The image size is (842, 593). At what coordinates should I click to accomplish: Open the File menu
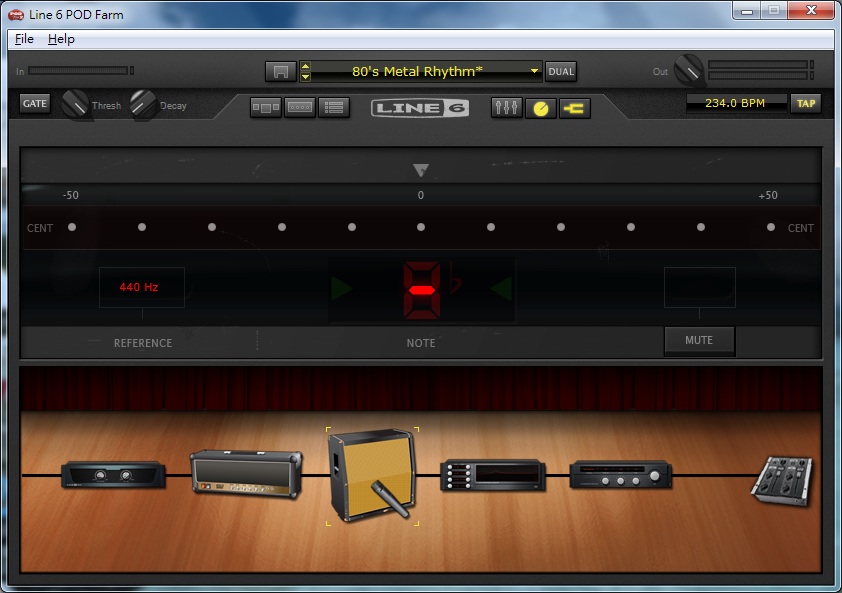click(24, 39)
